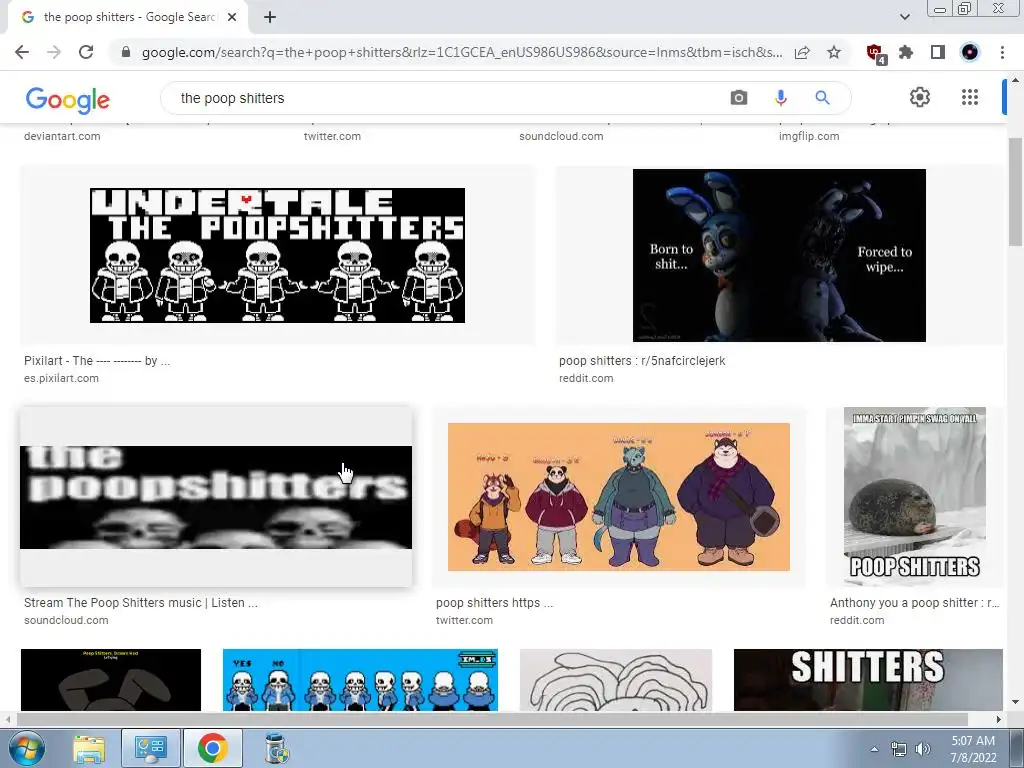The width and height of the screenshot is (1024, 768).
Task: Open 'Pixilart - The' result link
Action: click(x=97, y=360)
